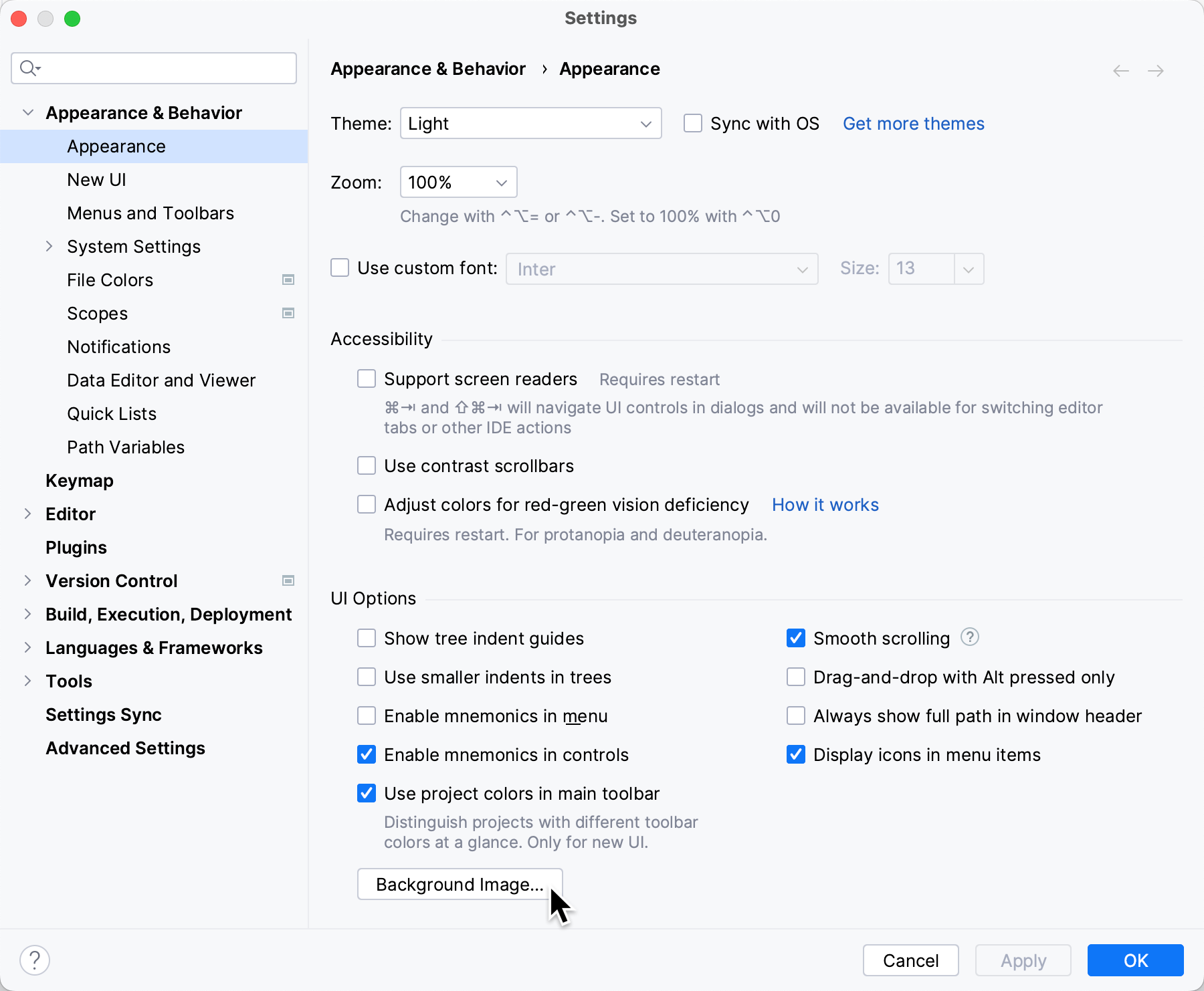
Task: Uncheck Enable mnemonics in controls
Action: (x=367, y=754)
